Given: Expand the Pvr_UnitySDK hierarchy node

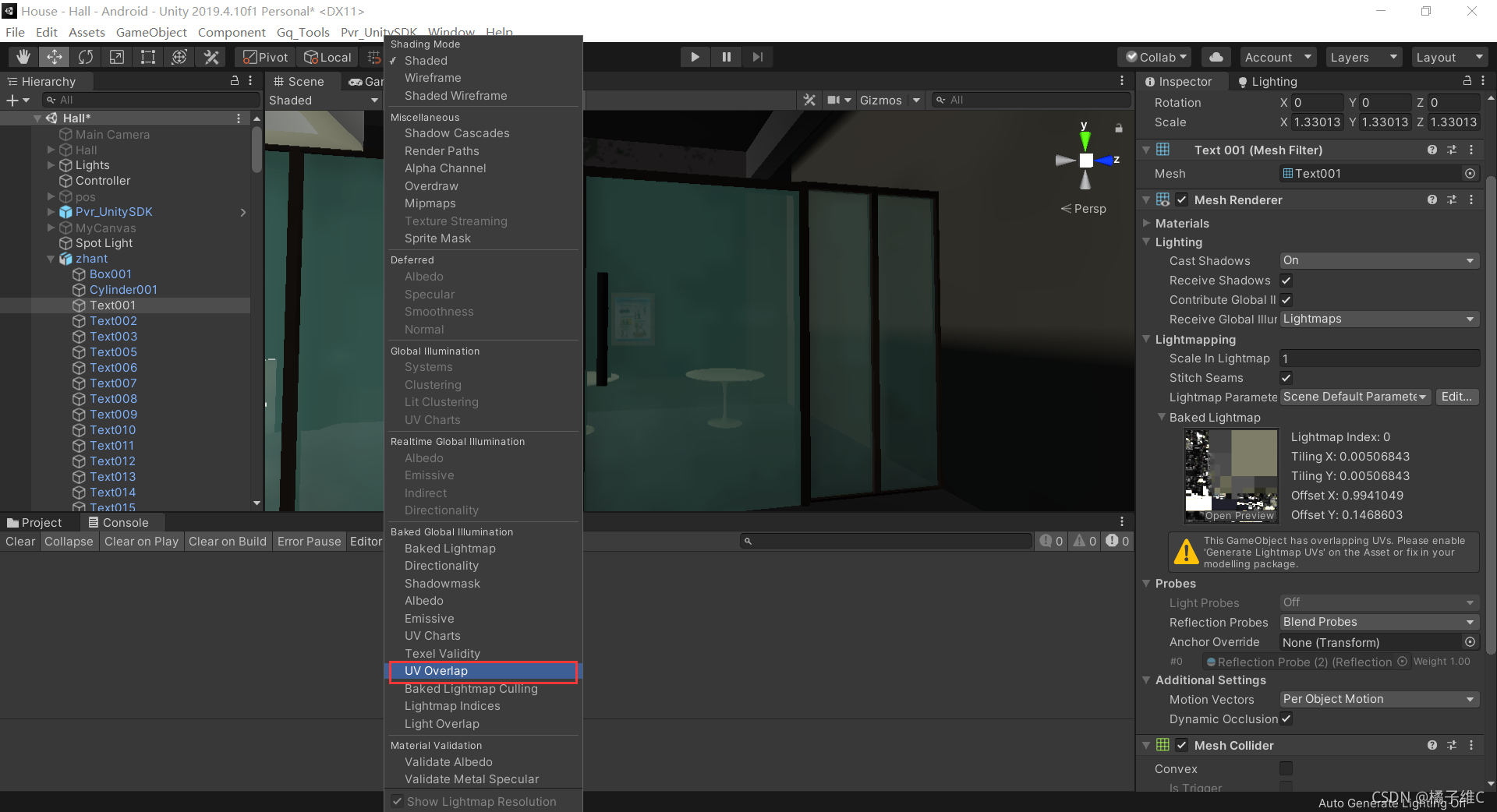Looking at the screenshot, I should pyautogui.click(x=51, y=212).
